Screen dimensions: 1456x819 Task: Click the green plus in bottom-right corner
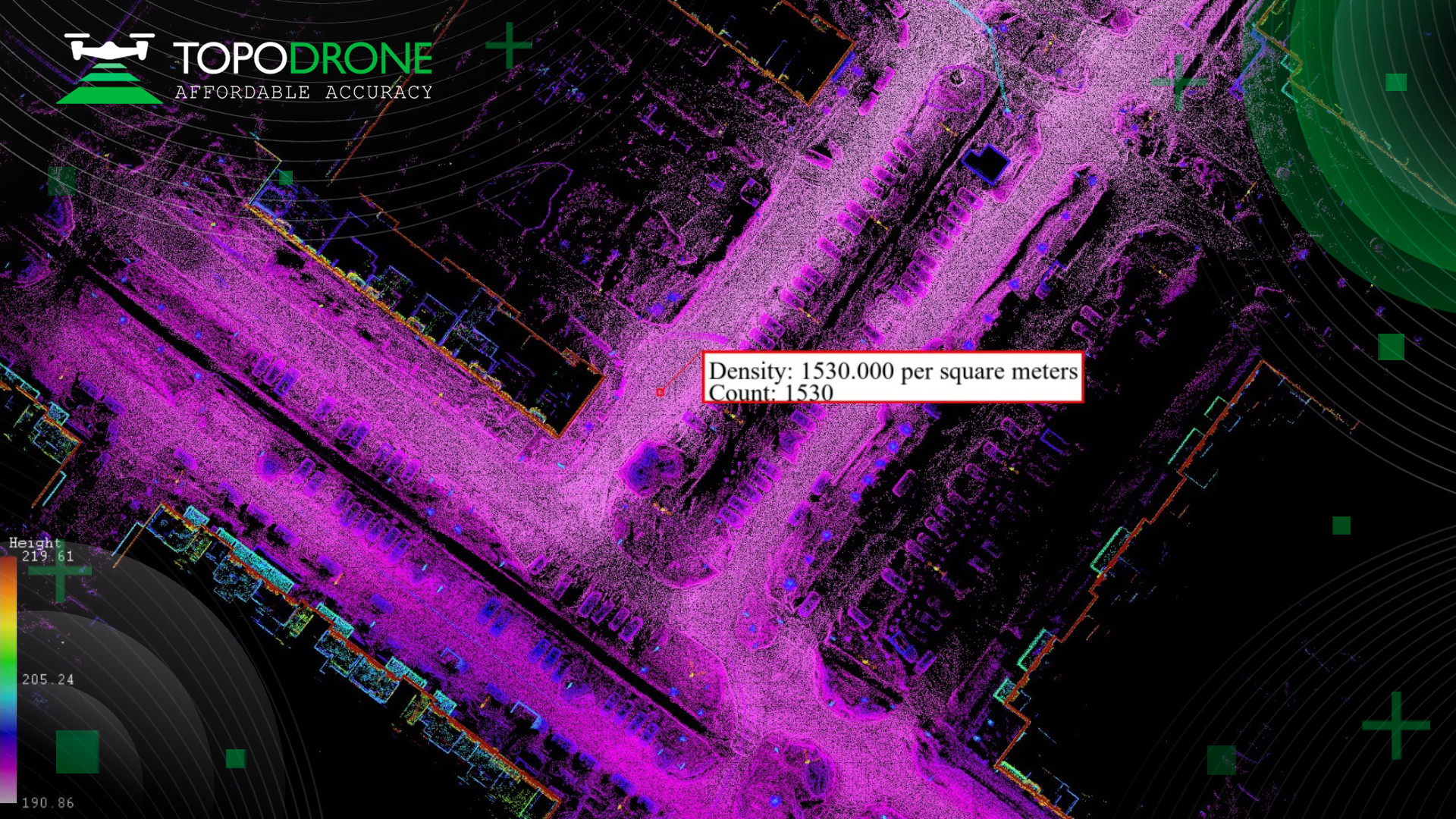click(x=1396, y=725)
